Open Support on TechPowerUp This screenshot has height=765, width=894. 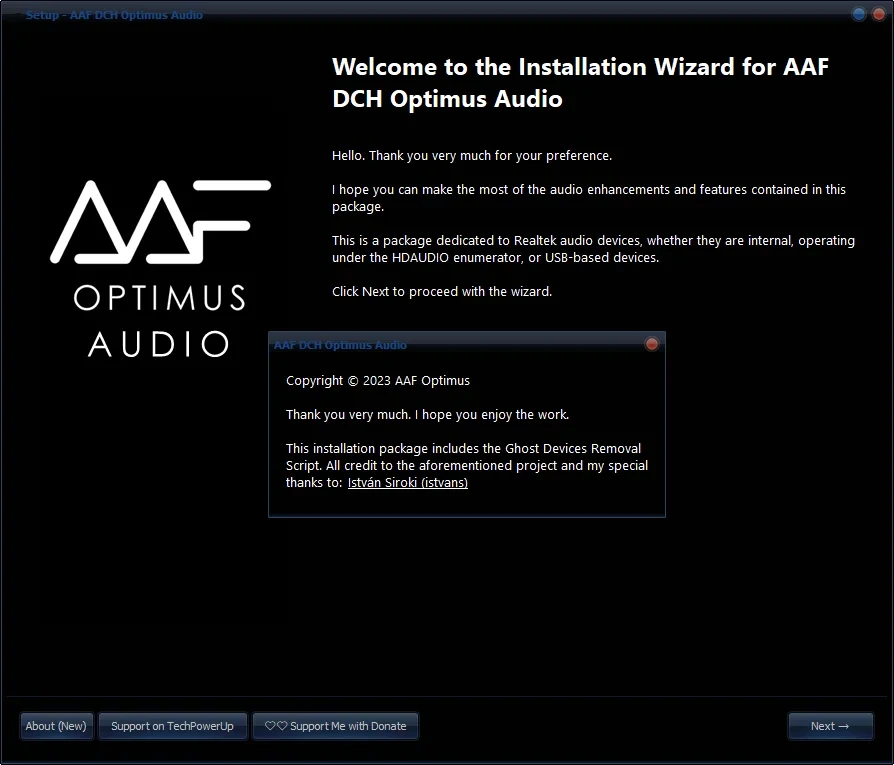(172, 726)
